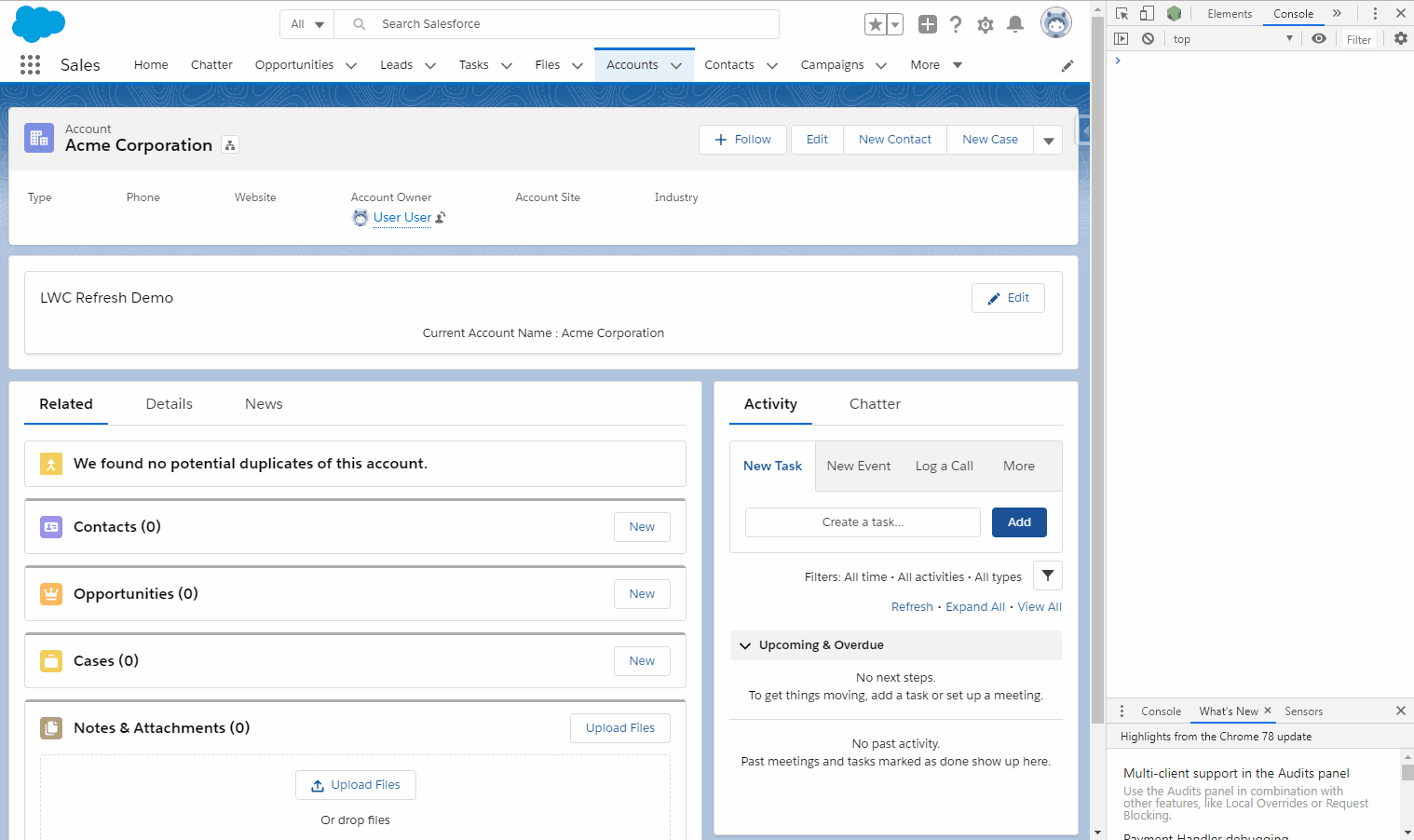Select the Log a Call tab

pos(945,467)
